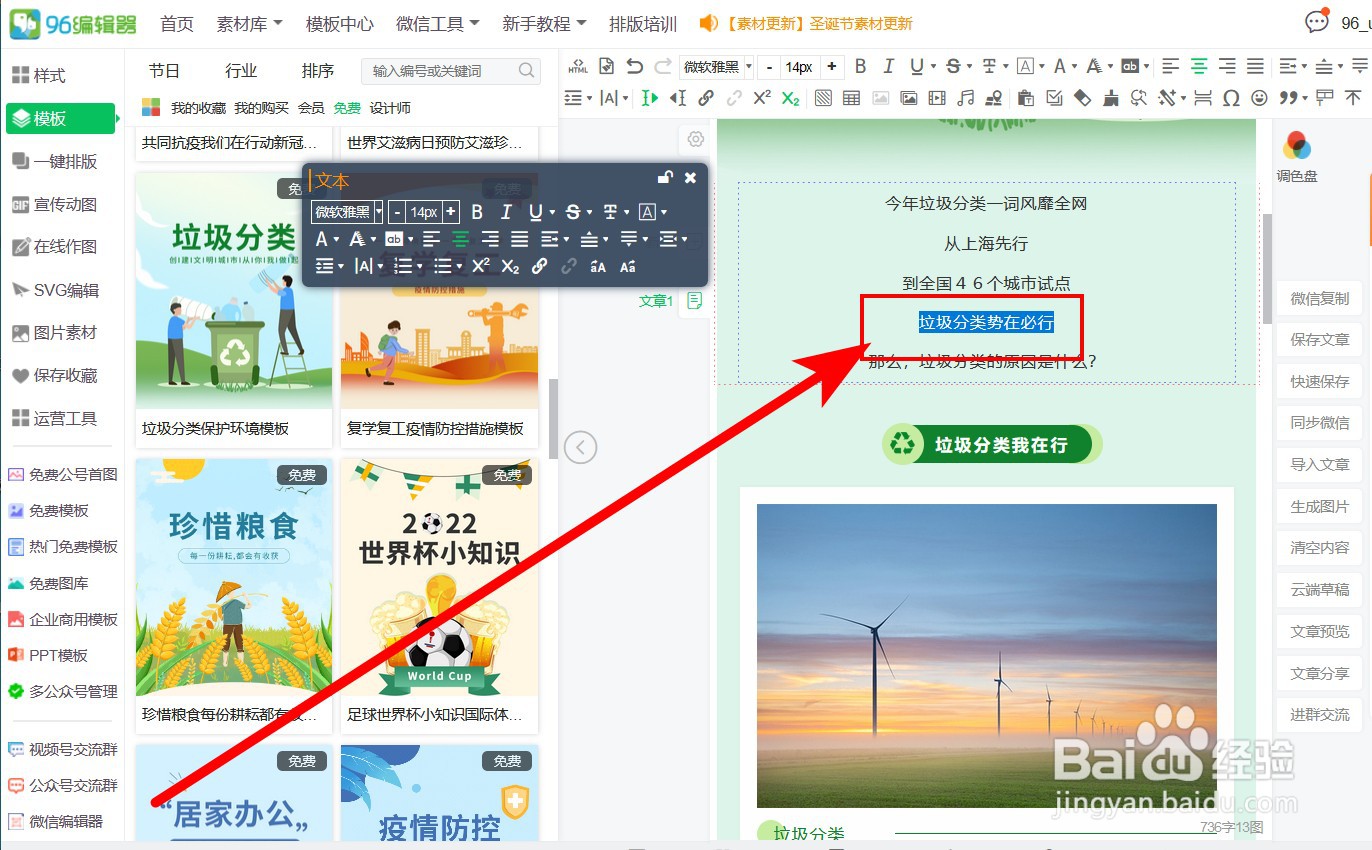The height and width of the screenshot is (850, 1372).
Task: Expand 新手教程 menu
Action: click(544, 24)
